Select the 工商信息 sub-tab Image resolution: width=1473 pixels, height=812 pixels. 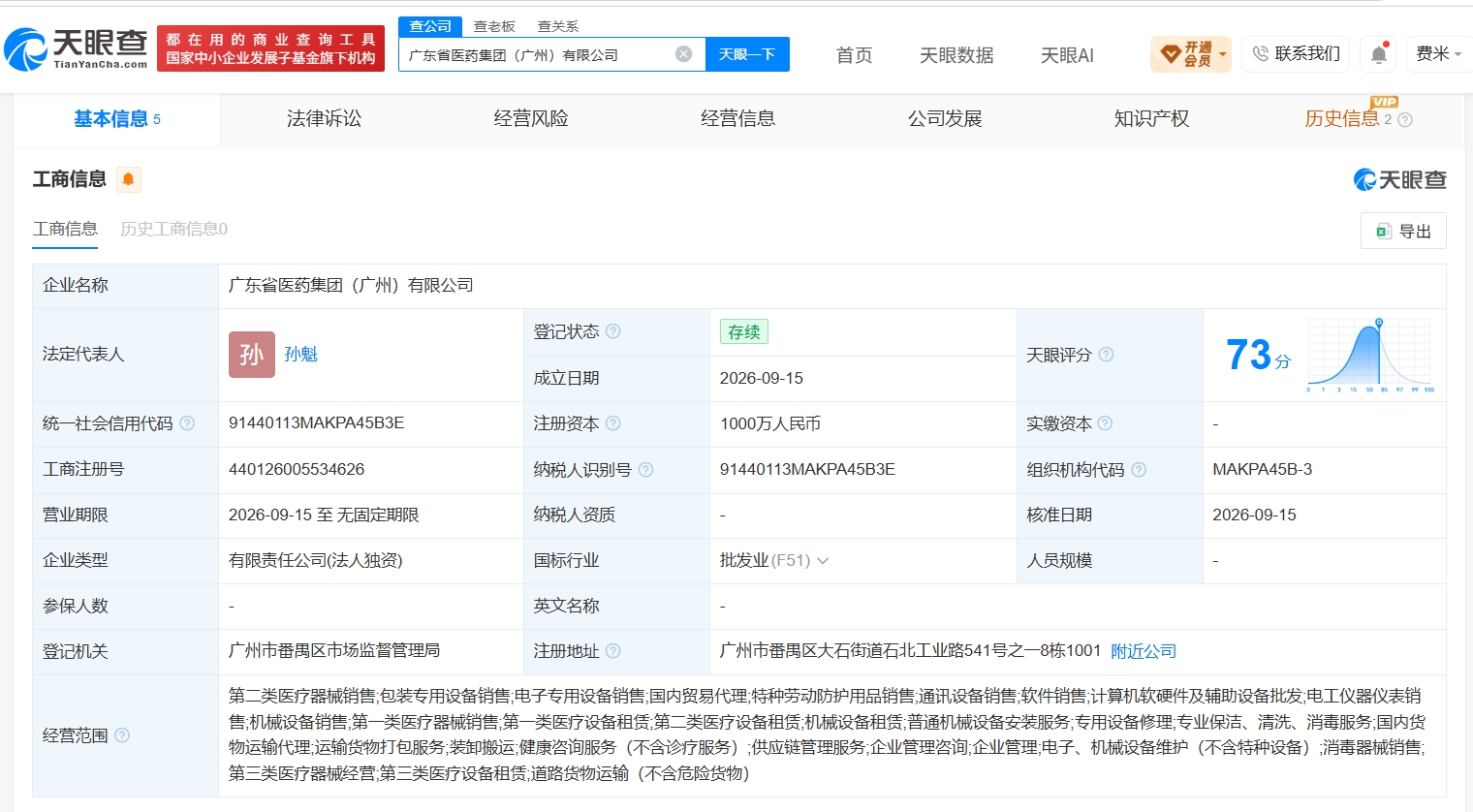[65, 229]
